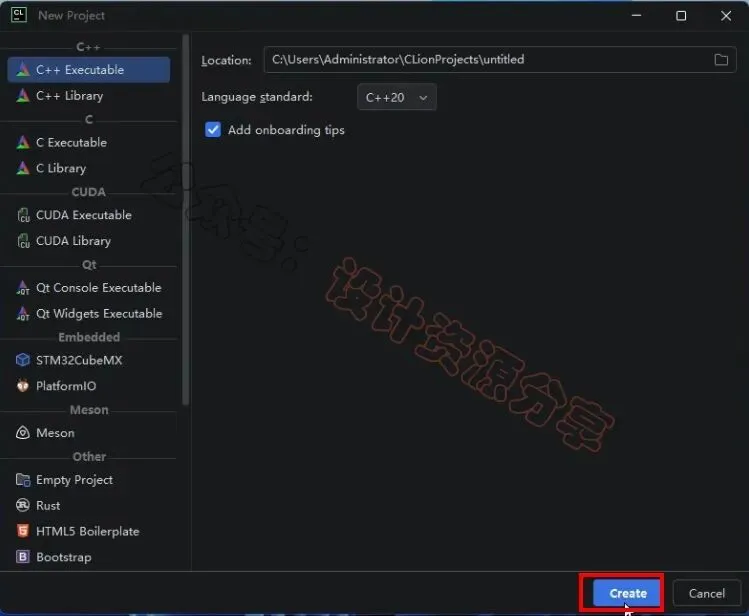749x616 pixels.
Task: Select "Empty Project" entry text
Action: tap(75, 479)
